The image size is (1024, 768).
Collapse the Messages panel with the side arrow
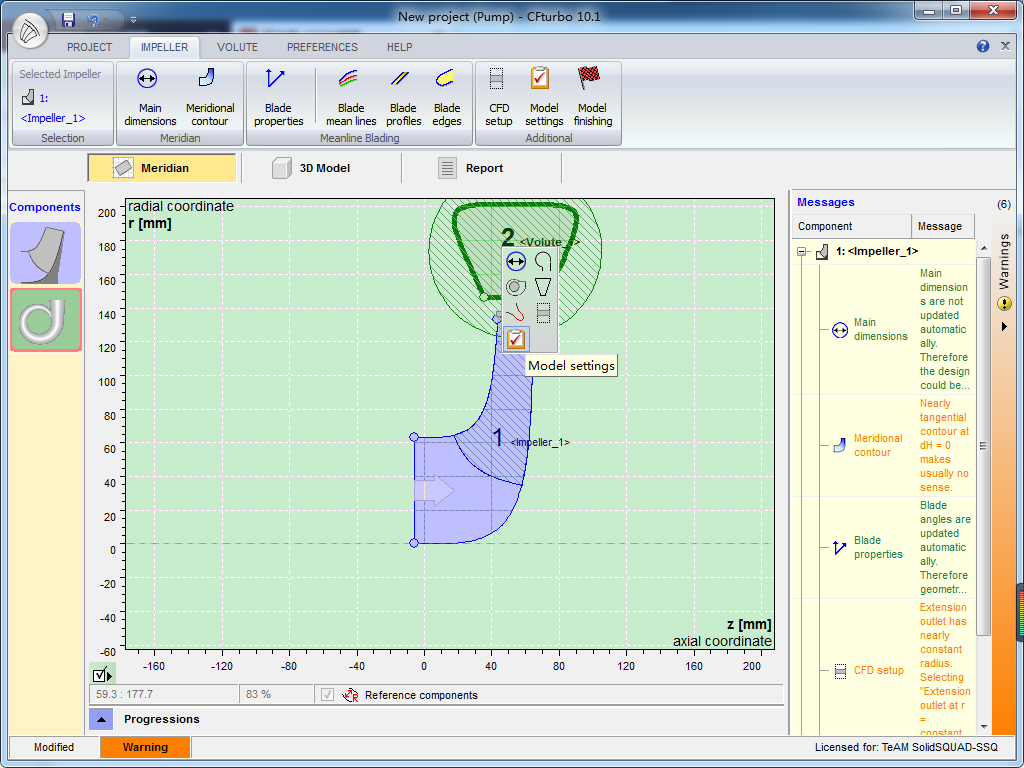(x=1004, y=327)
